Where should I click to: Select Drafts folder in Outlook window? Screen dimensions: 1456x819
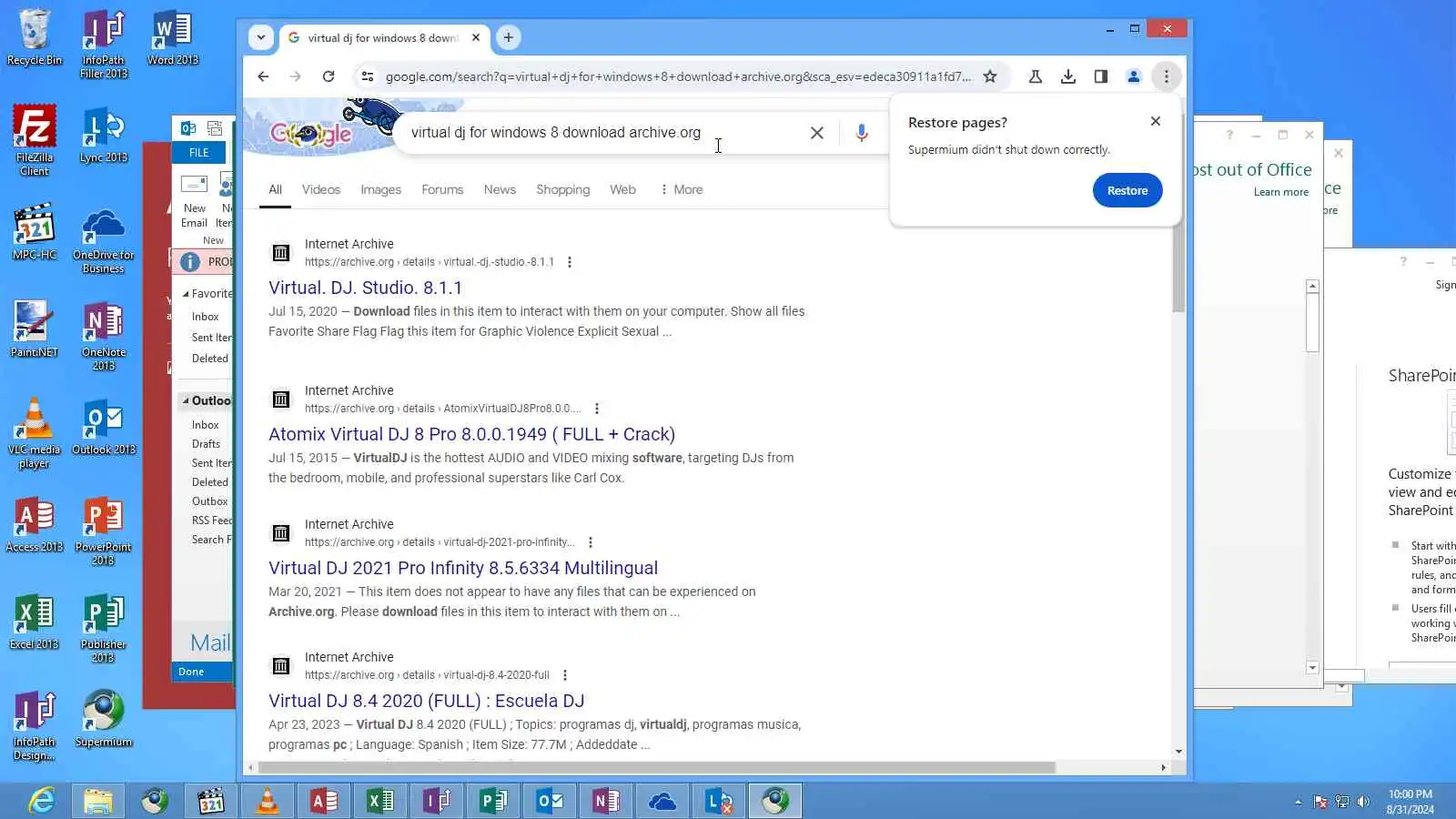point(206,444)
